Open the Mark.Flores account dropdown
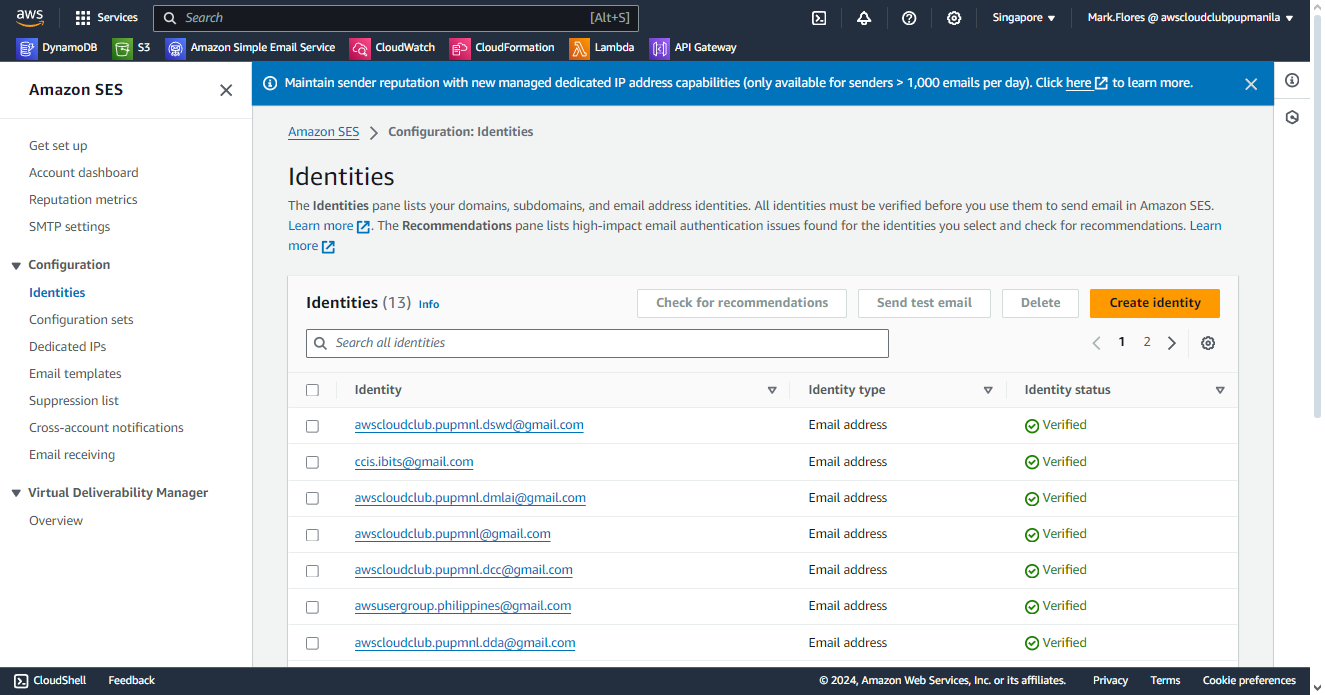This screenshot has width=1325, height=695. click(x=1190, y=18)
